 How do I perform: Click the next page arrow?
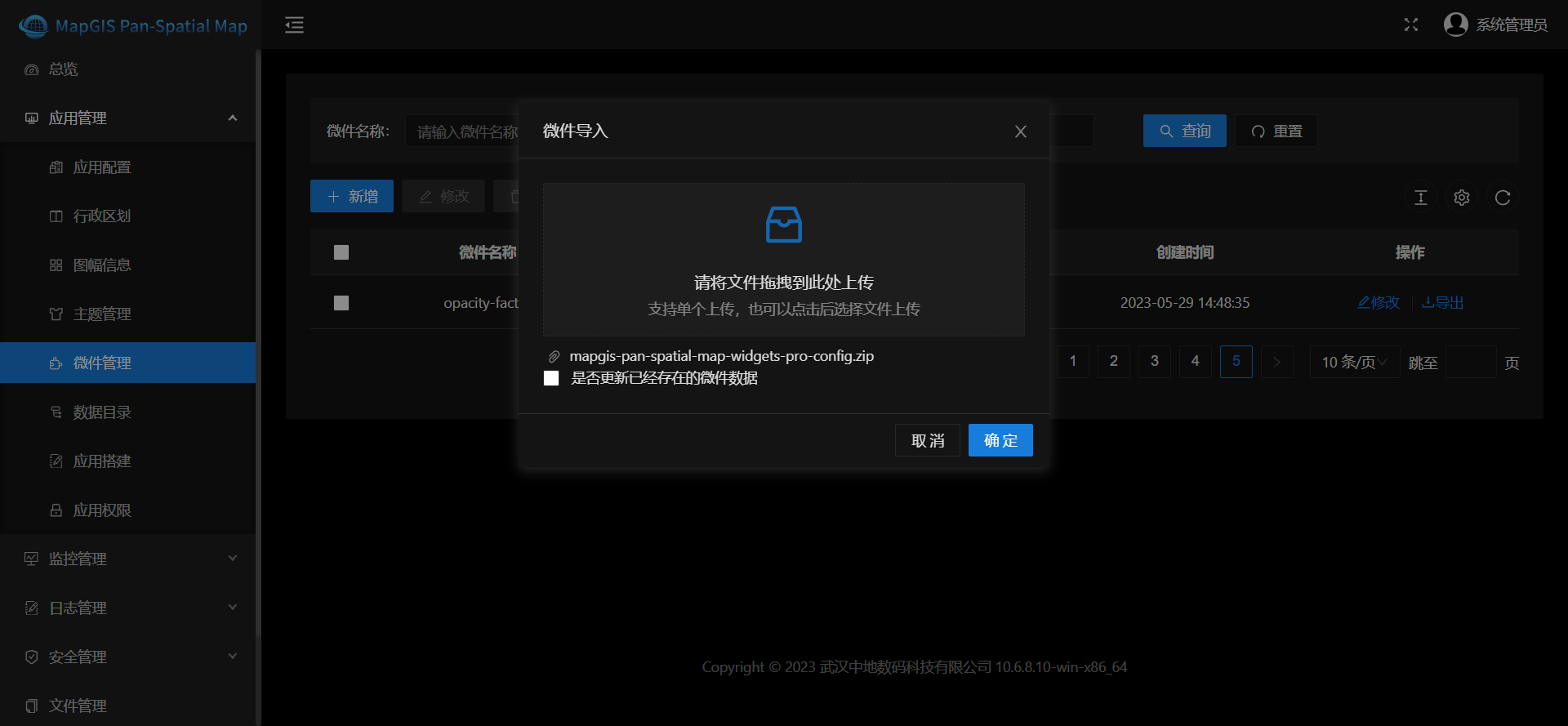coord(1277,362)
